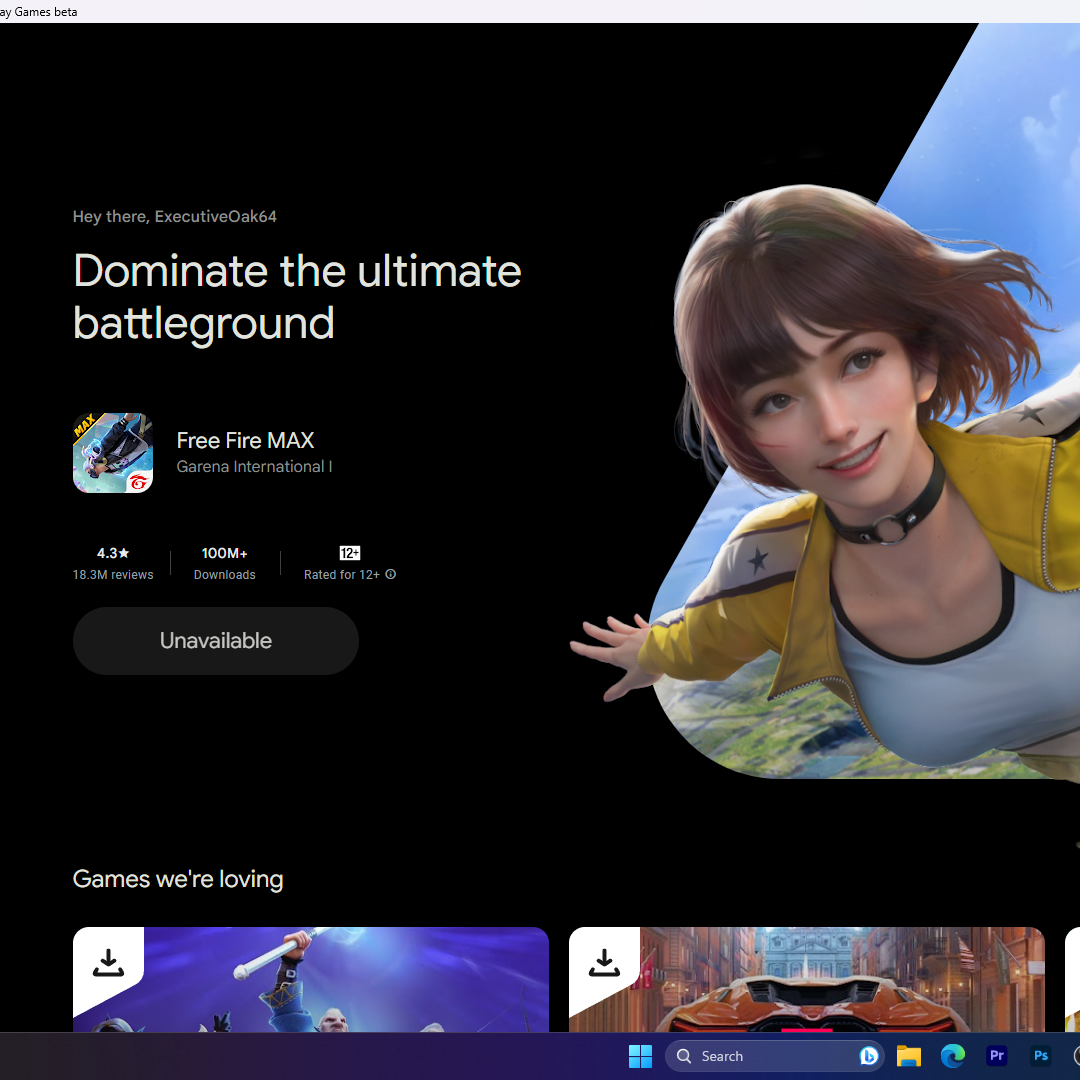Click download icon on the purple game card
This screenshot has height=1080, width=1080.
tap(108, 963)
